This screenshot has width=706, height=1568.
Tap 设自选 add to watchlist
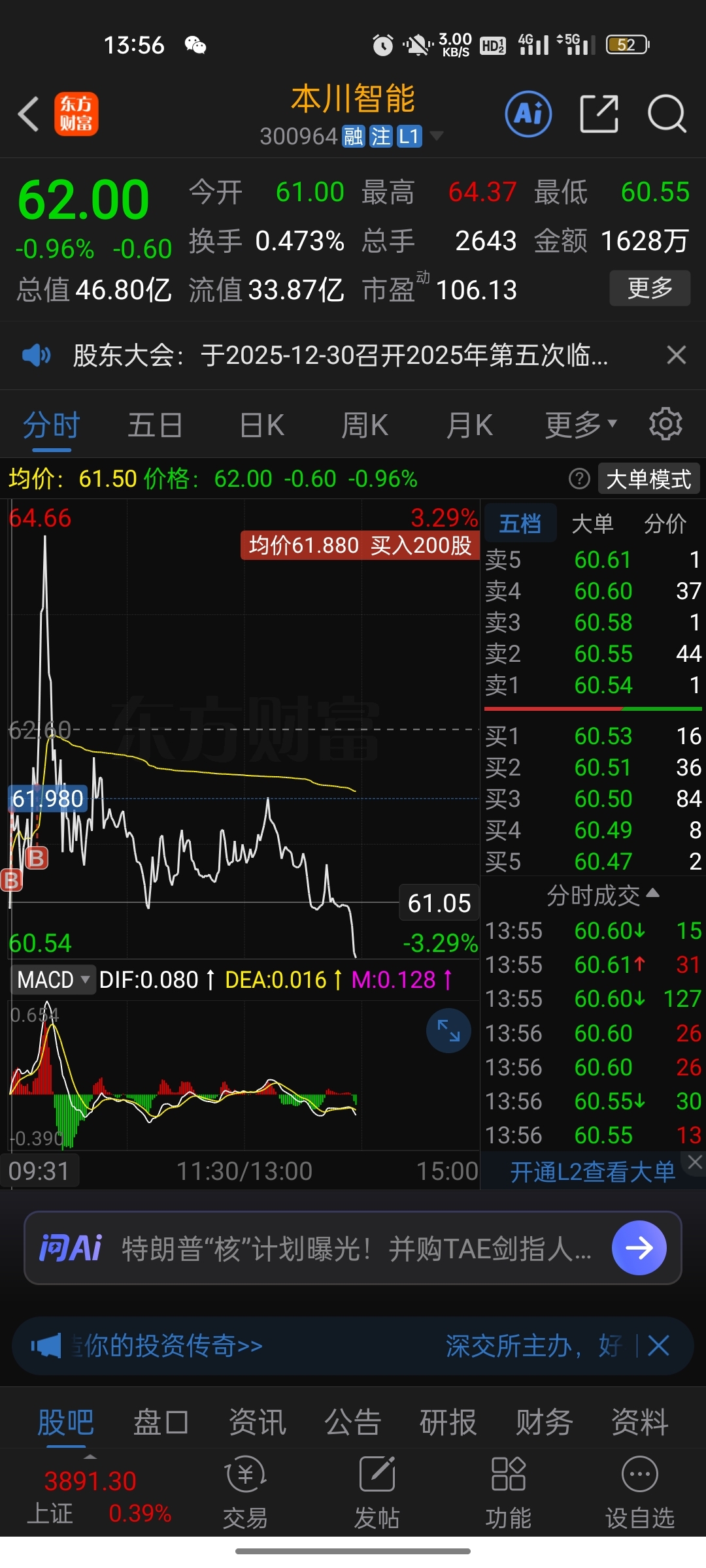pos(639,1494)
